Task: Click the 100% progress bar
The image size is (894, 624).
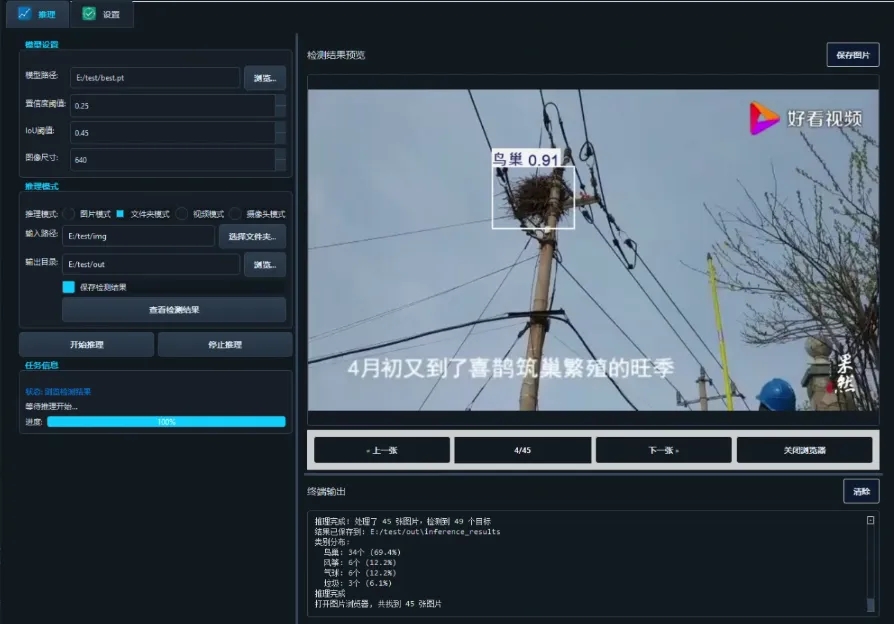Action: point(166,422)
